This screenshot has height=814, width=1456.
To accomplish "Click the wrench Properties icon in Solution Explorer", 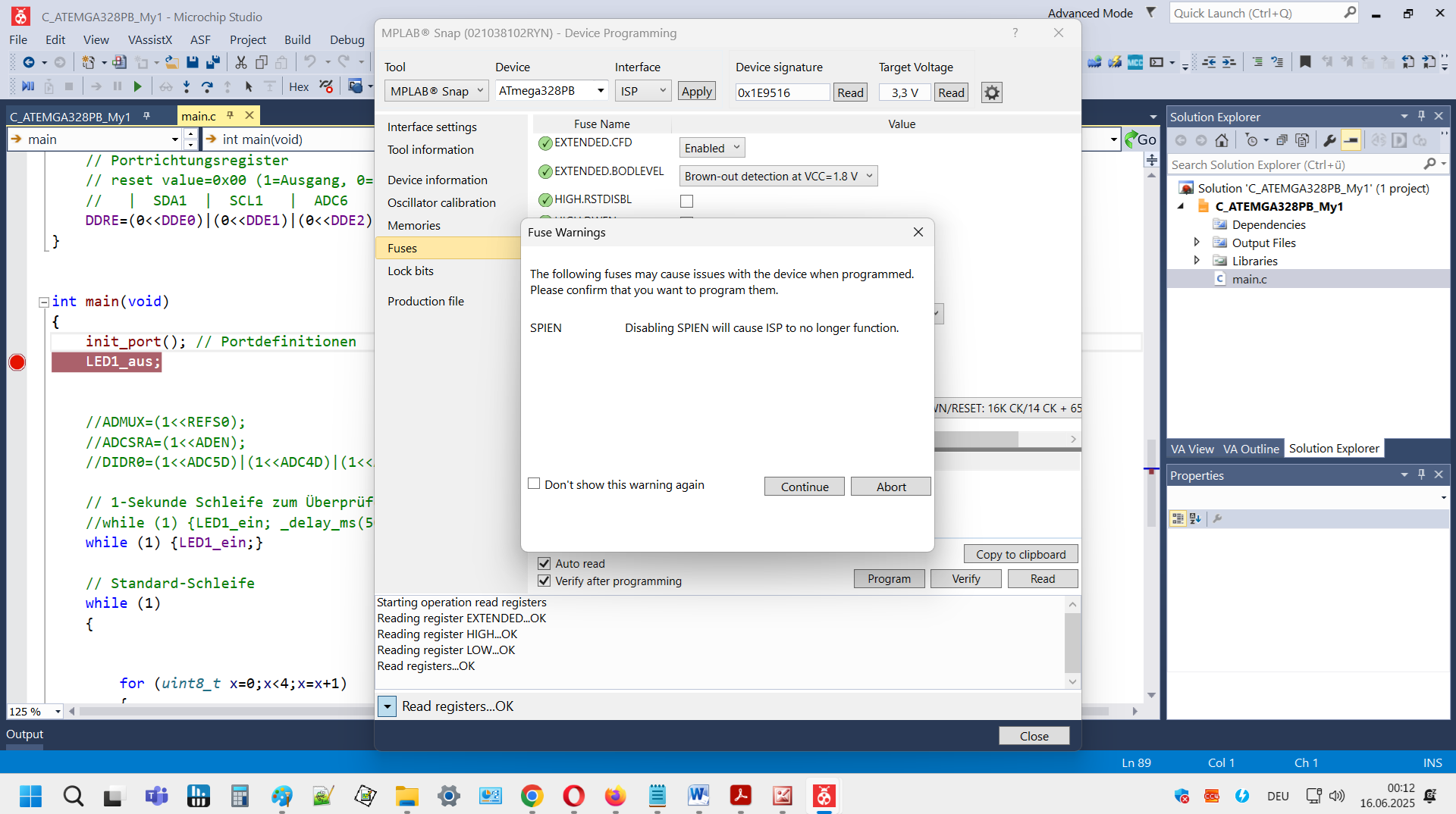I will (x=1329, y=140).
